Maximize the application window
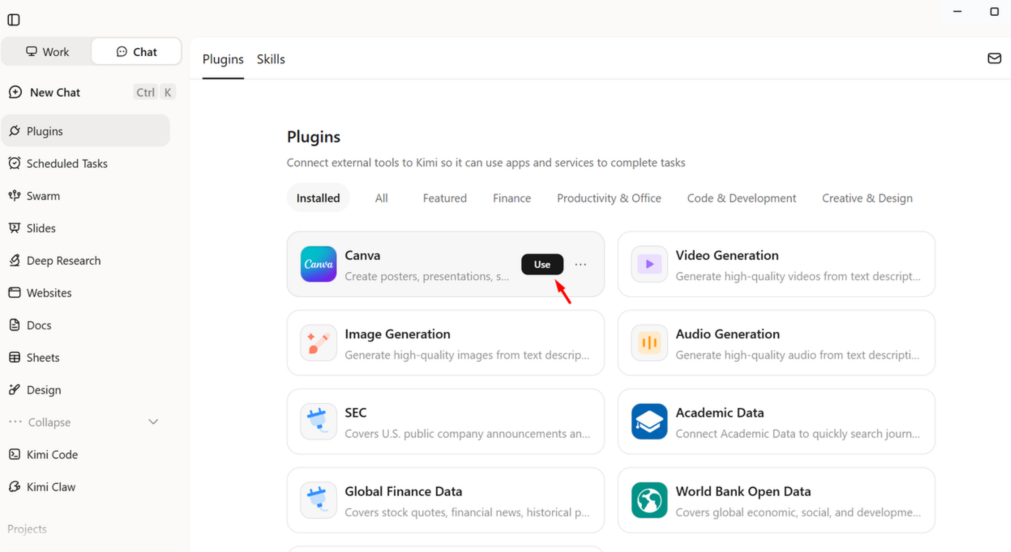1011x552 pixels. pyautogui.click(x=994, y=12)
